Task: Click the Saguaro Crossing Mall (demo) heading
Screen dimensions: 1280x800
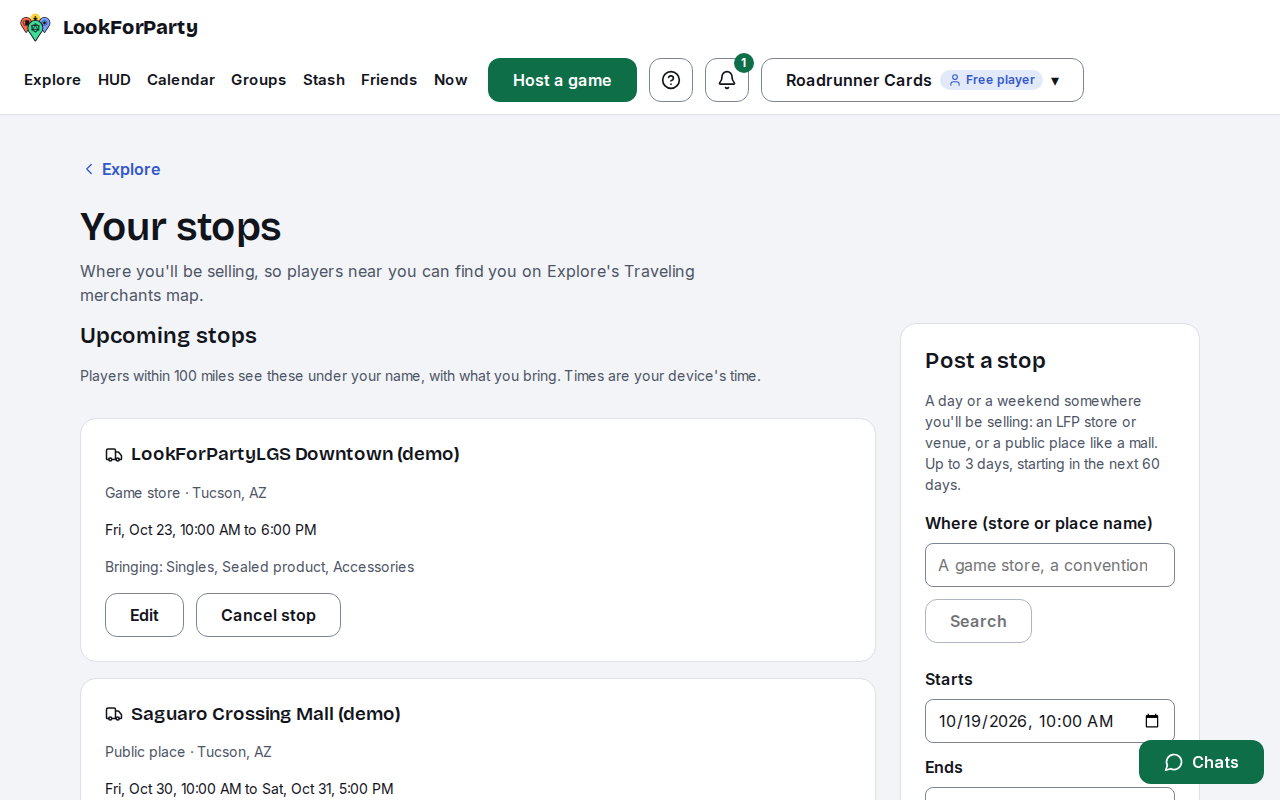Action: [x=266, y=714]
